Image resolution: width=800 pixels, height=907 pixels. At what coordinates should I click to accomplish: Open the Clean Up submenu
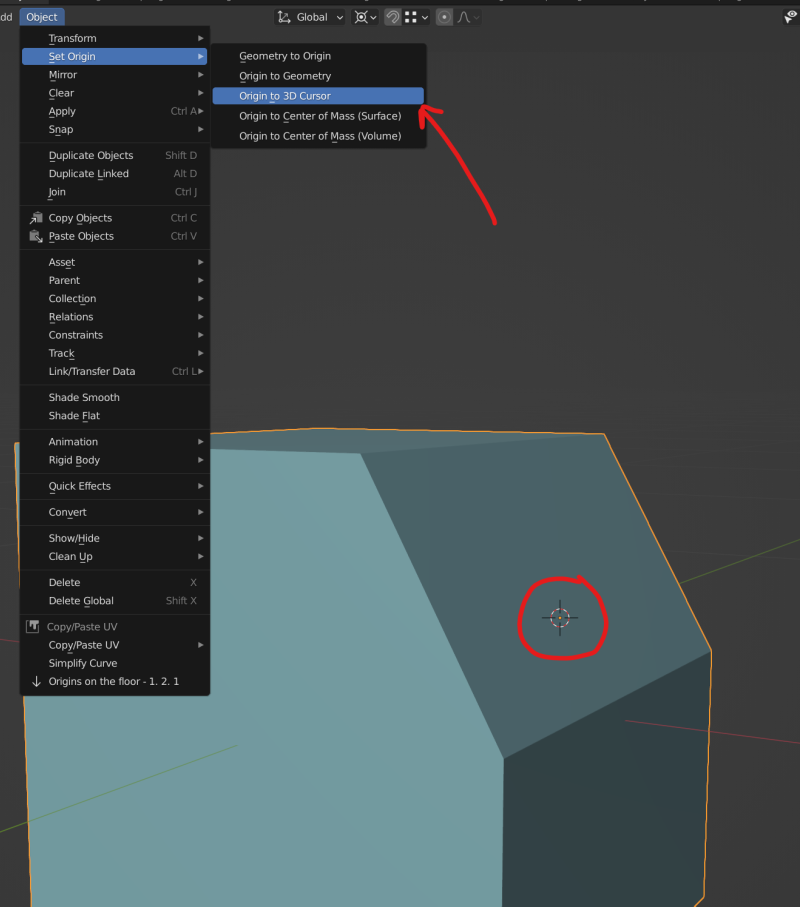[115, 556]
